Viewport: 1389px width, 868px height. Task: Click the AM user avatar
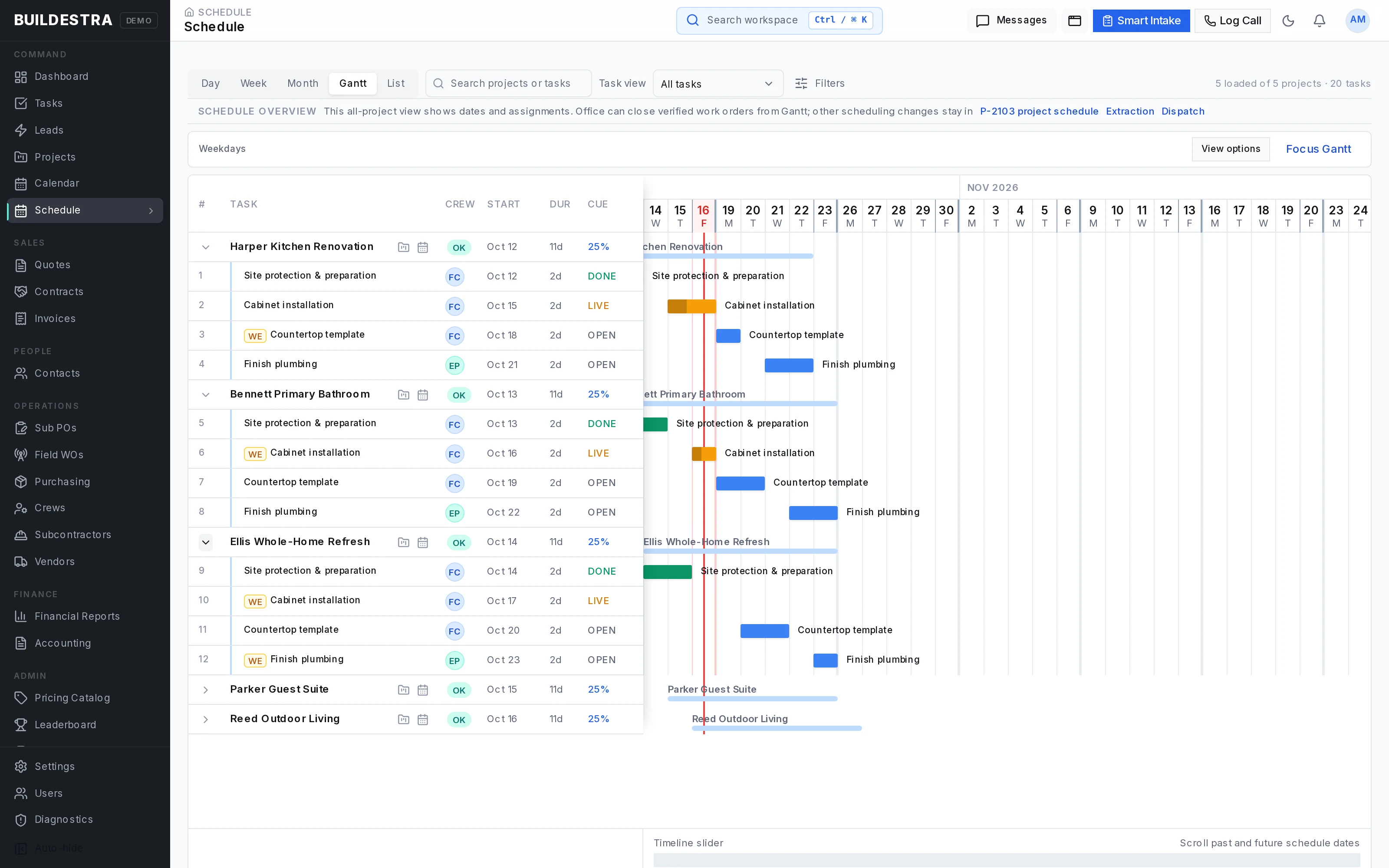point(1357,20)
